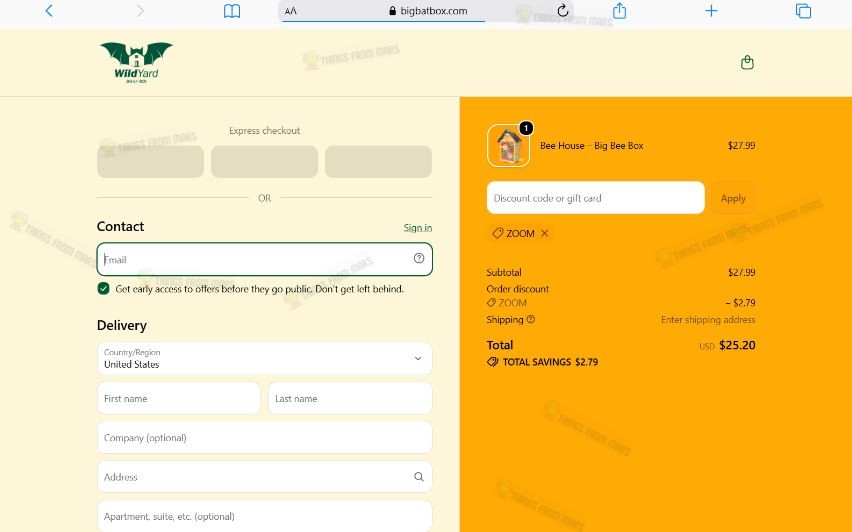Click the First name field

point(179,398)
